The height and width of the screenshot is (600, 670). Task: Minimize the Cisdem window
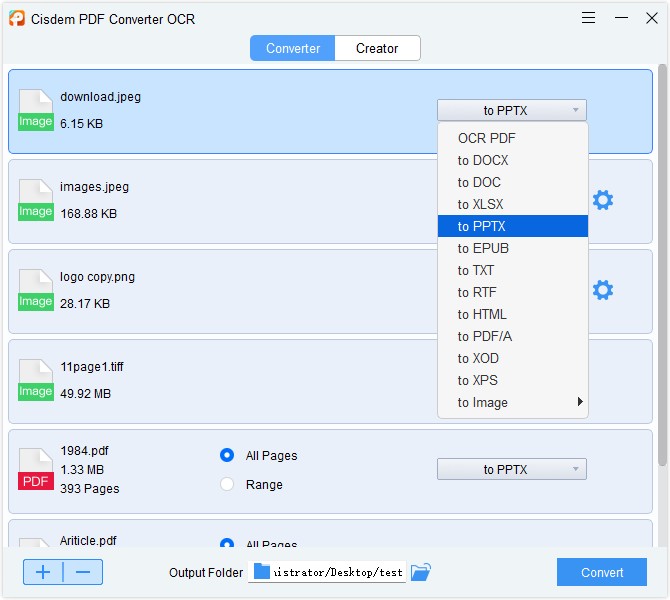pyautogui.click(x=621, y=18)
